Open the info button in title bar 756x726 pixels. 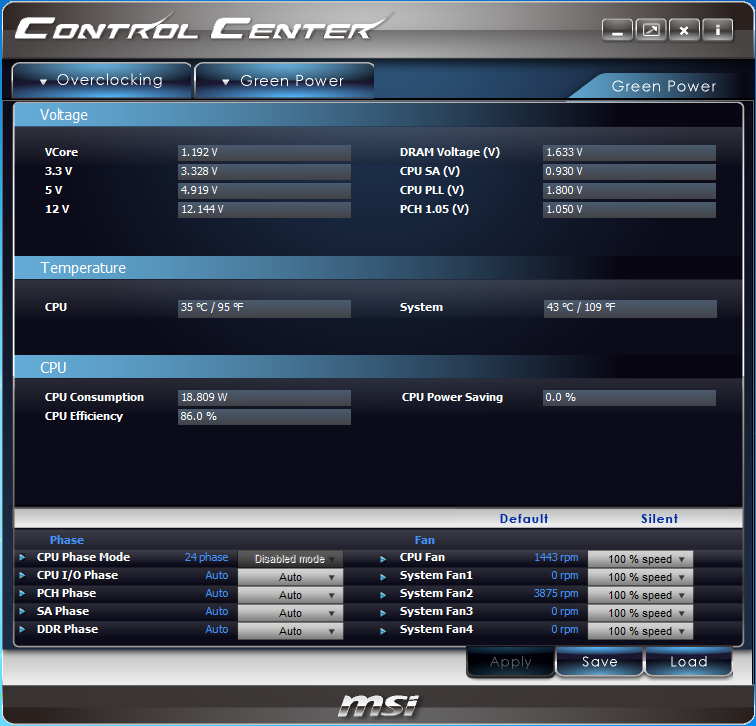[x=717, y=30]
